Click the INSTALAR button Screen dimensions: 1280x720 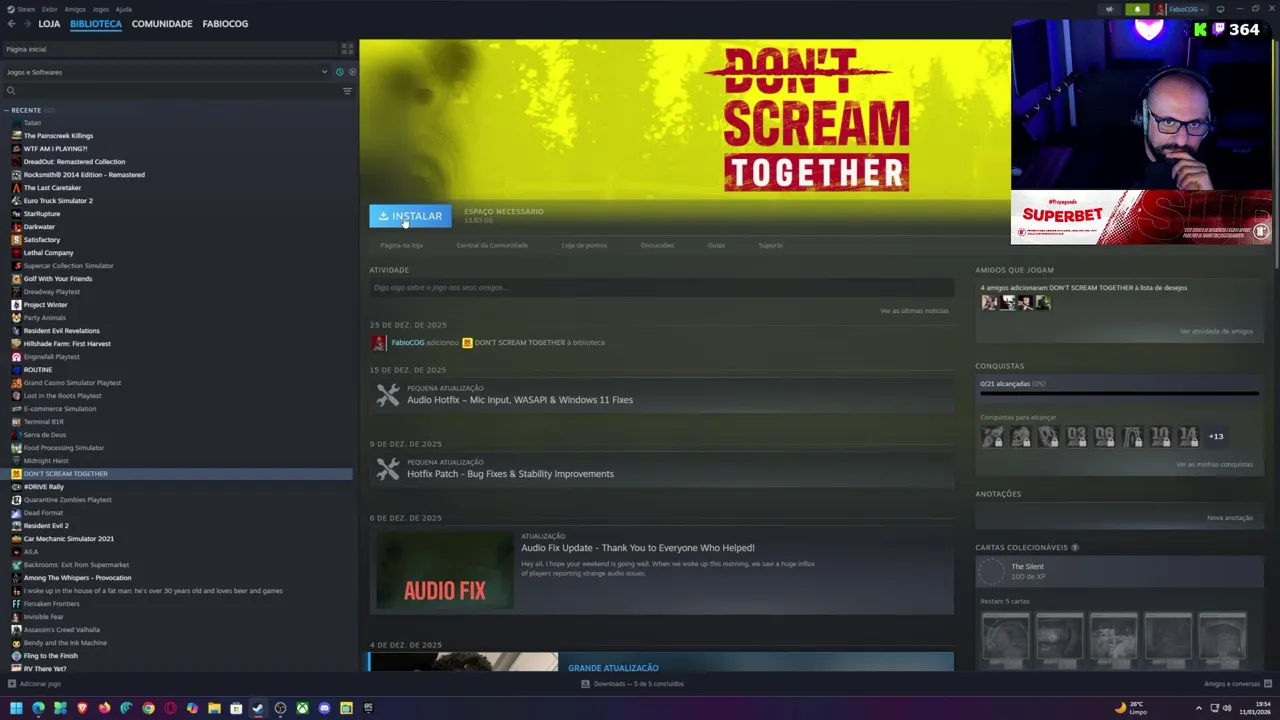click(410, 216)
